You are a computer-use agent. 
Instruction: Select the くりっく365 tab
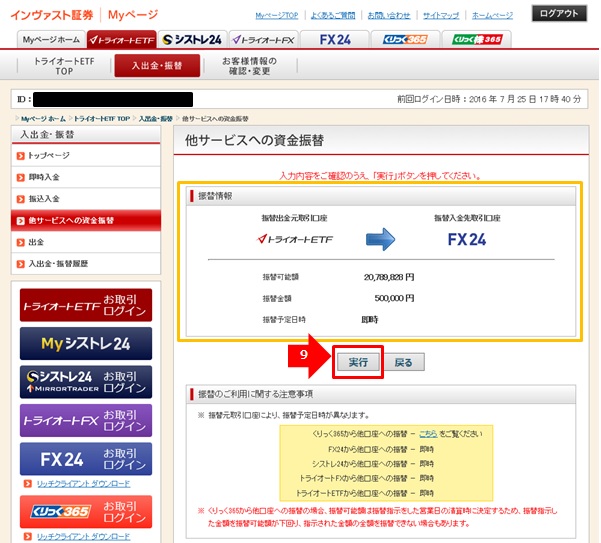405,39
